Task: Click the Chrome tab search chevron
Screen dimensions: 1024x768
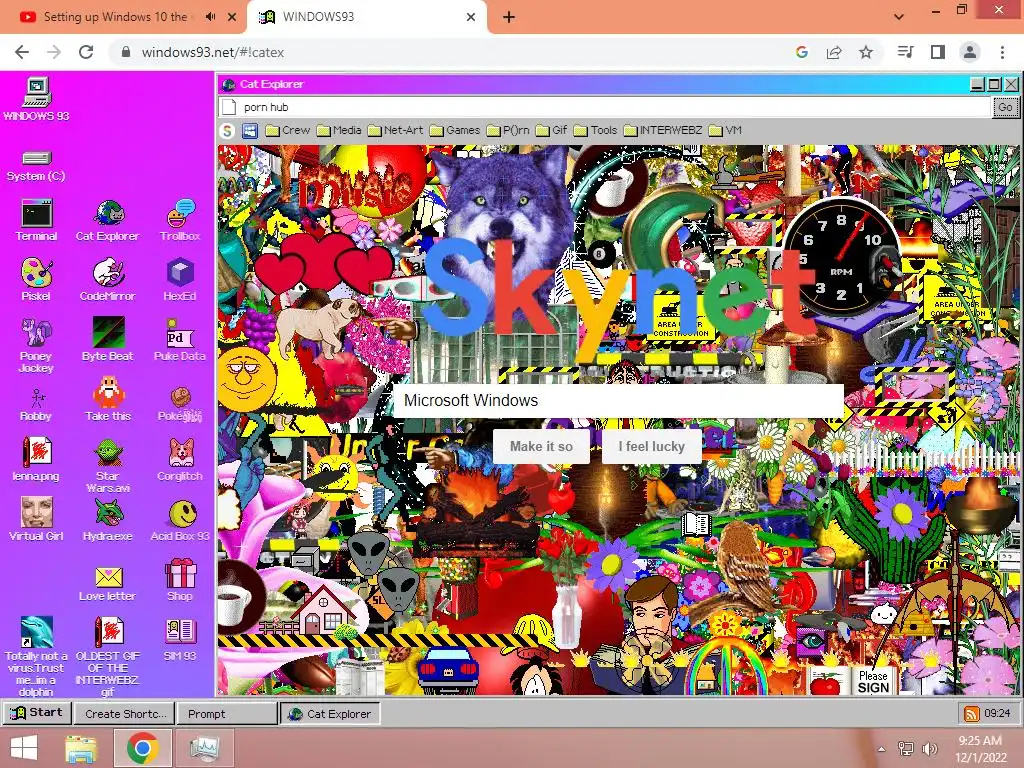Action: coord(899,17)
